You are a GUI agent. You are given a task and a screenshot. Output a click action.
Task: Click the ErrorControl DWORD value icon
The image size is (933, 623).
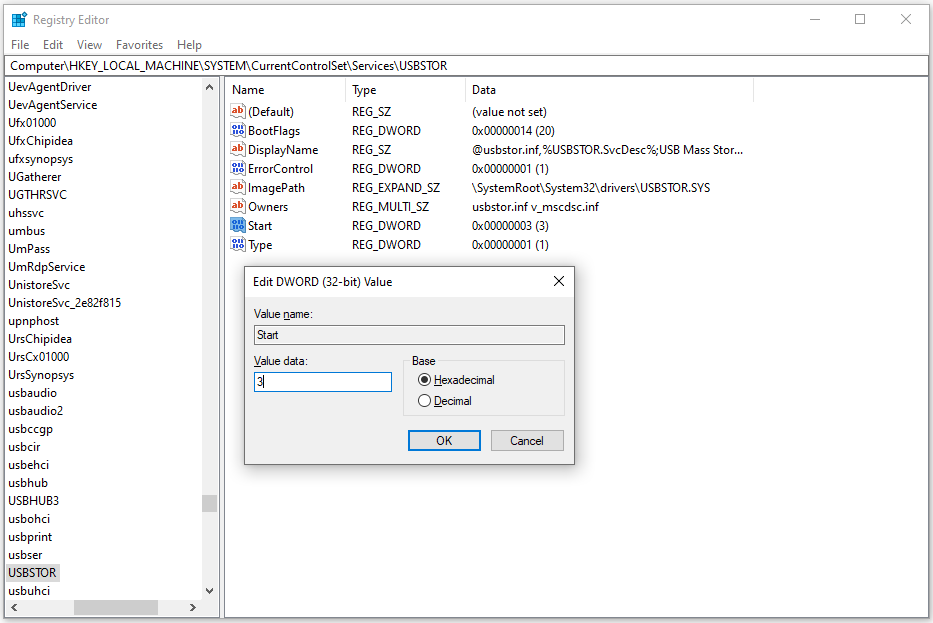pos(237,168)
